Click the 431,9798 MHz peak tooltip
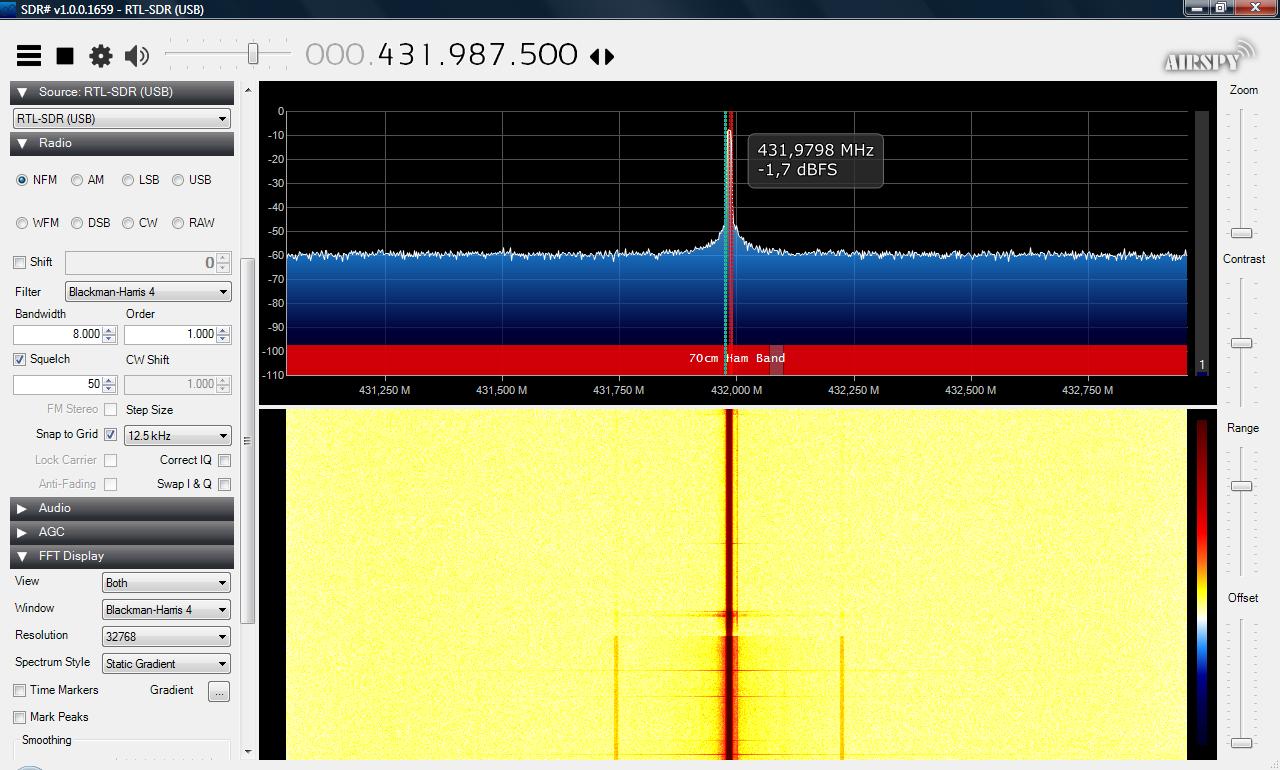This screenshot has width=1280, height=770. 816,160
